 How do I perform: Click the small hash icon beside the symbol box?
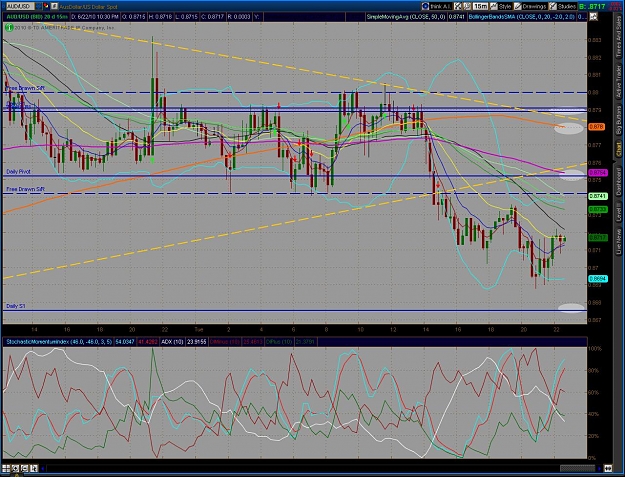(x=54, y=6)
